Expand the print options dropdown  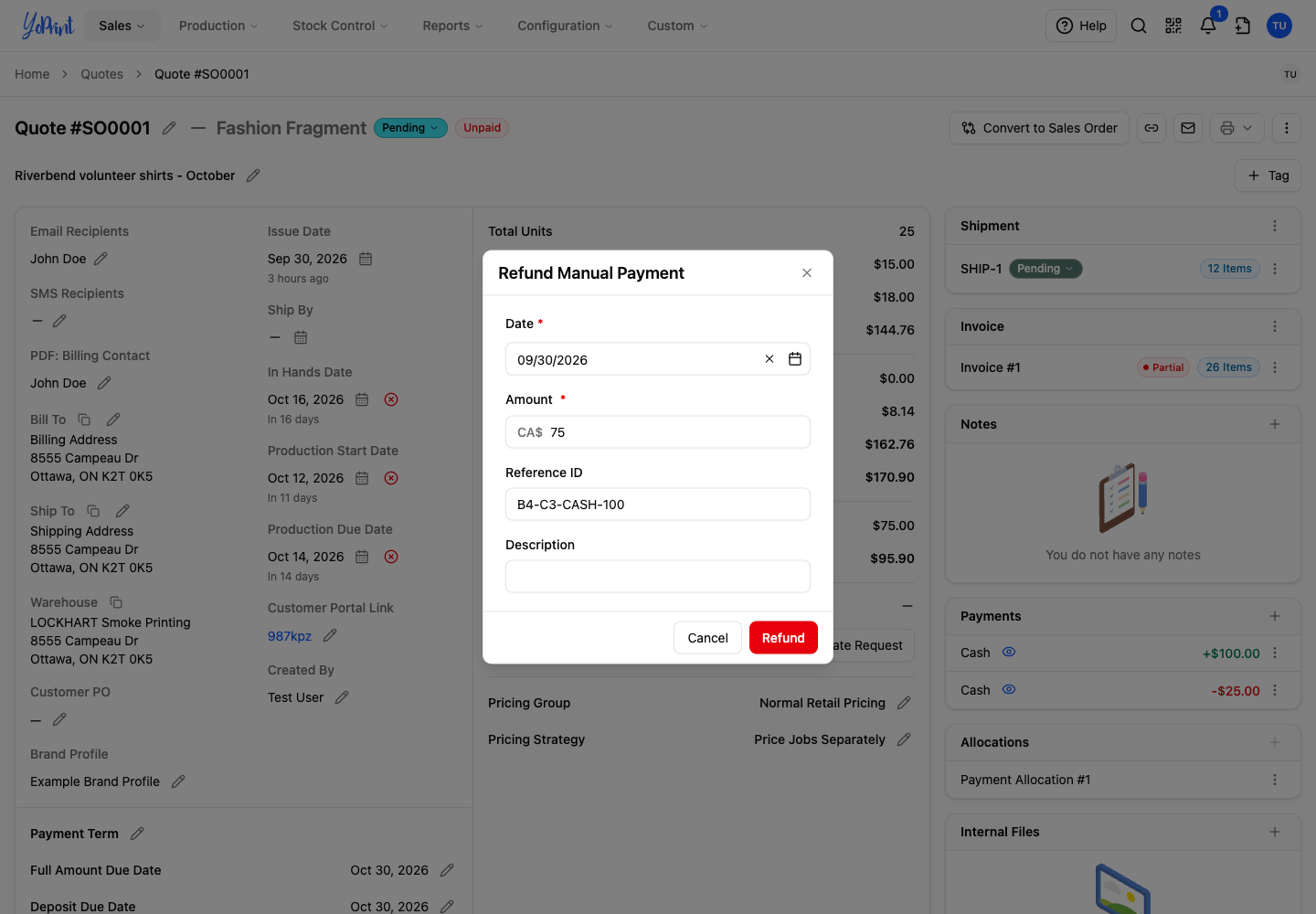pos(1237,128)
